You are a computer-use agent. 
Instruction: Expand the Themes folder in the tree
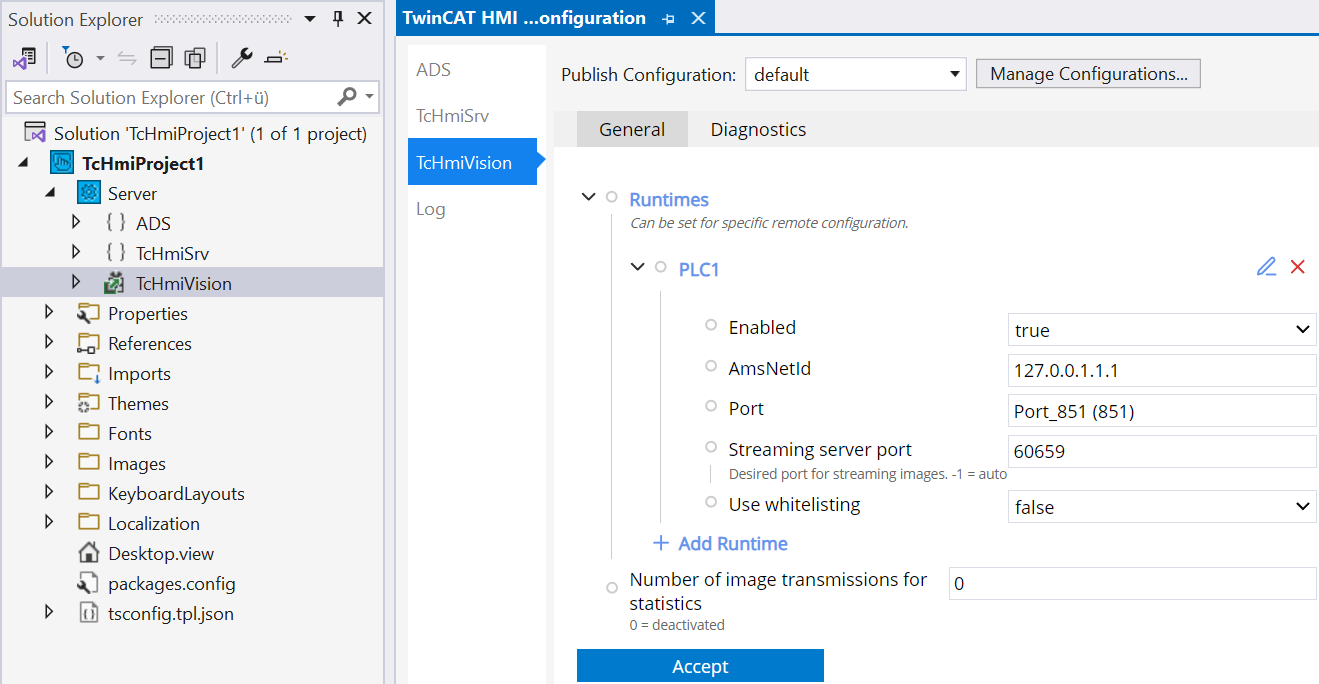(x=49, y=403)
